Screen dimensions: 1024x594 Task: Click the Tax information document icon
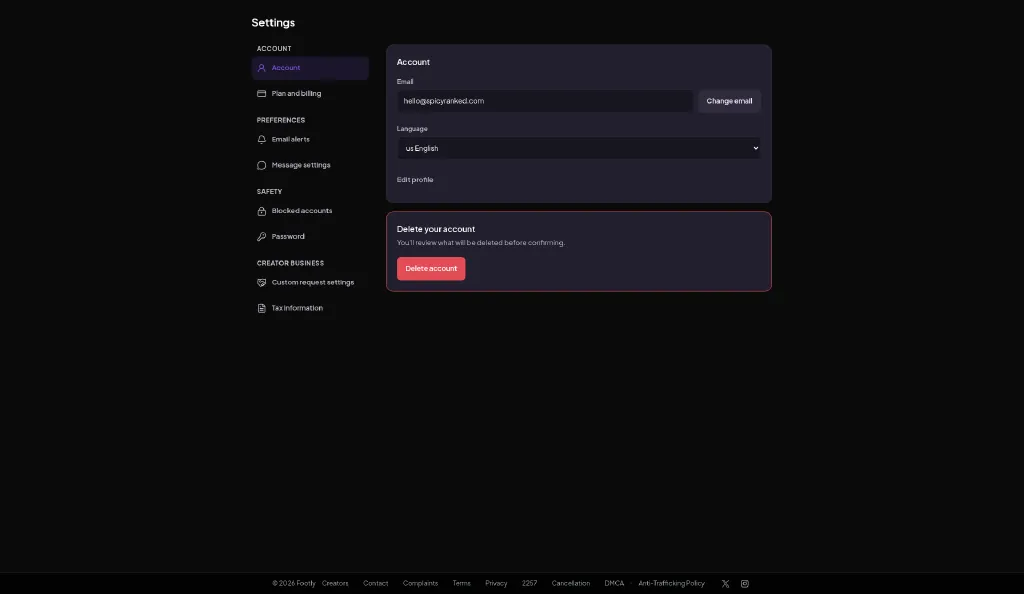pos(261,308)
